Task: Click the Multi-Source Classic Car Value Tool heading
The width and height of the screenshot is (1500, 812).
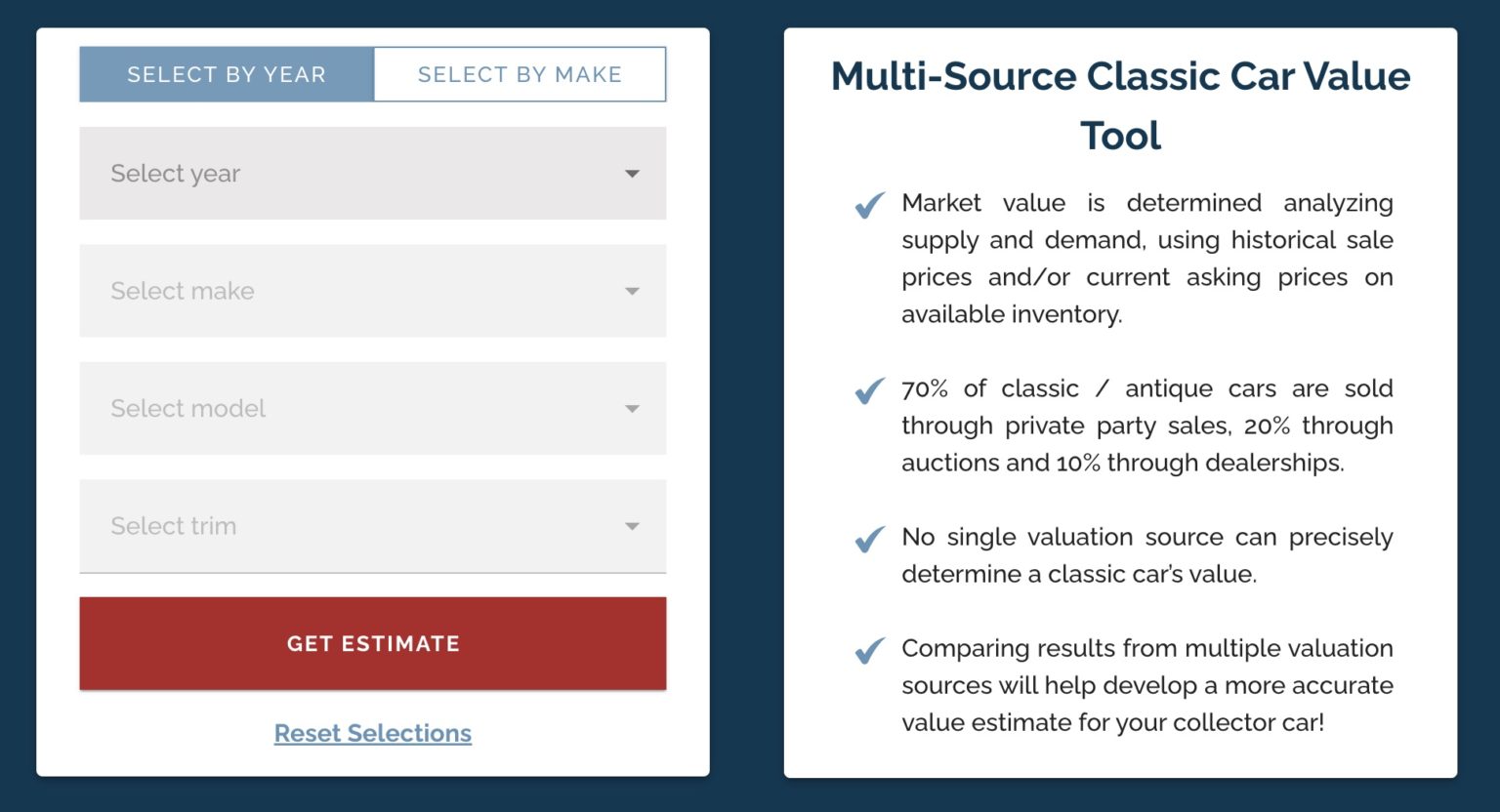Action: [1120, 104]
